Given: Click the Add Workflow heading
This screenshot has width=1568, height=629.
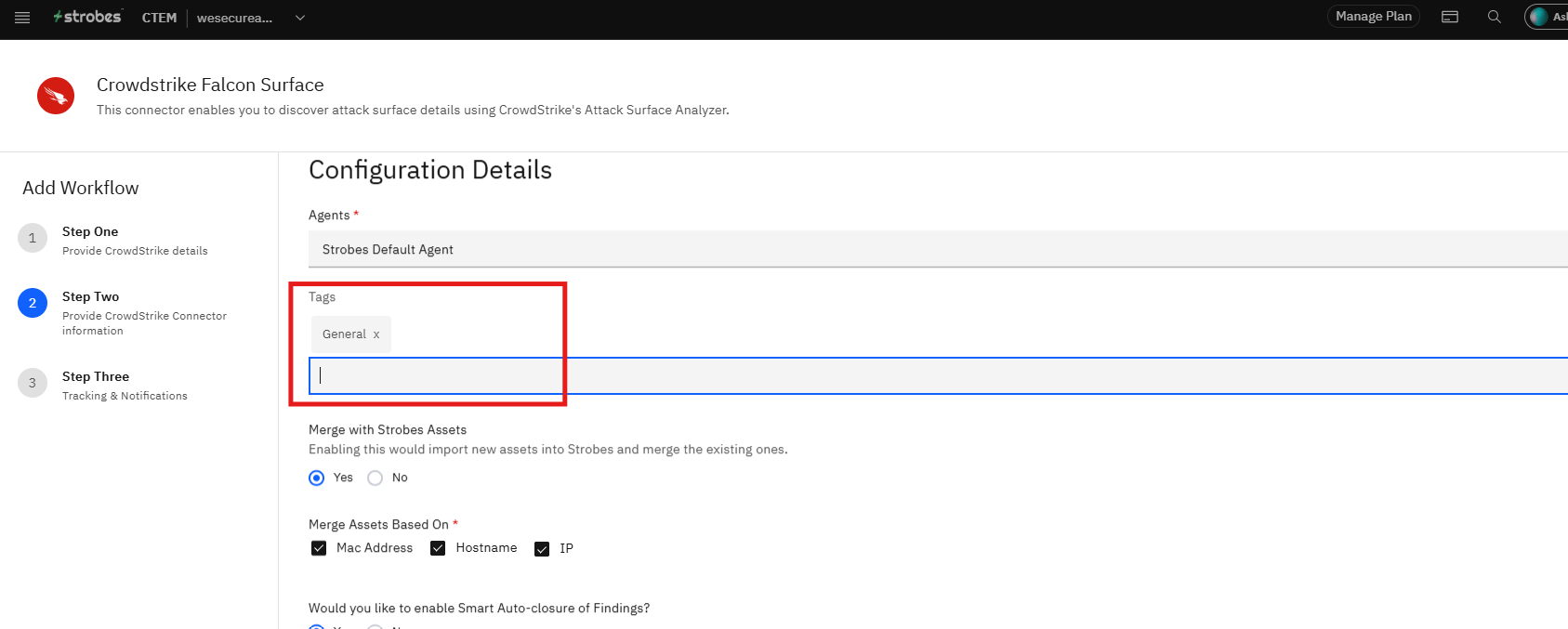Looking at the screenshot, I should 81,188.
